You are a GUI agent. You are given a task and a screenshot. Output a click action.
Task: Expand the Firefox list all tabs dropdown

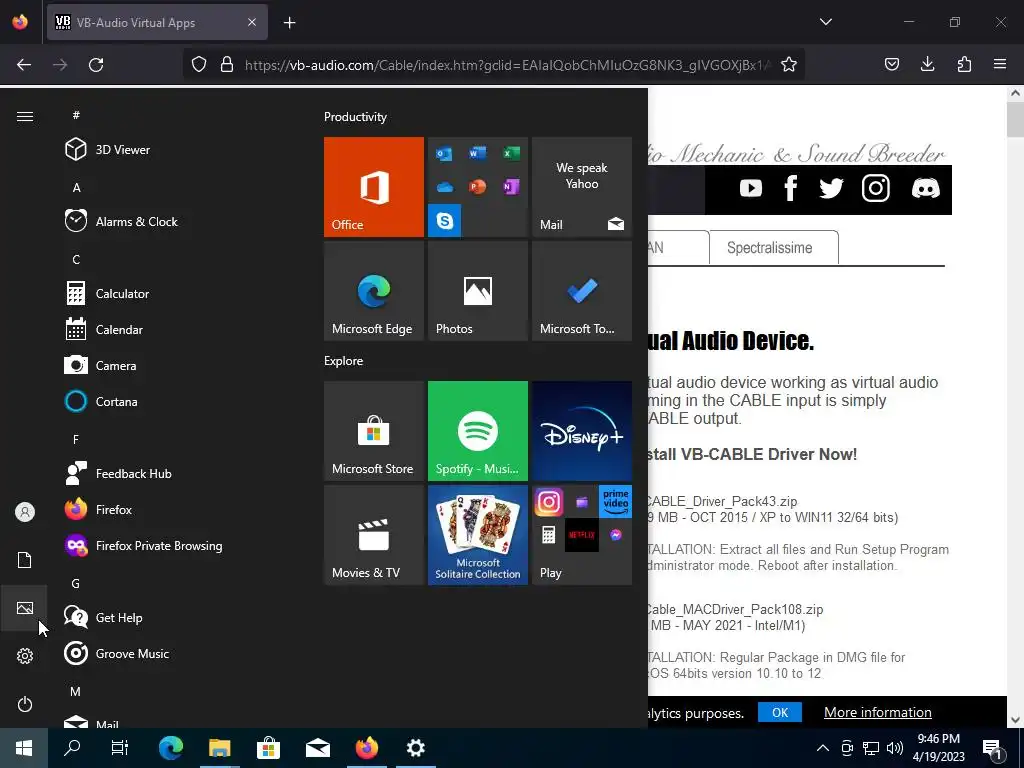(825, 22)
